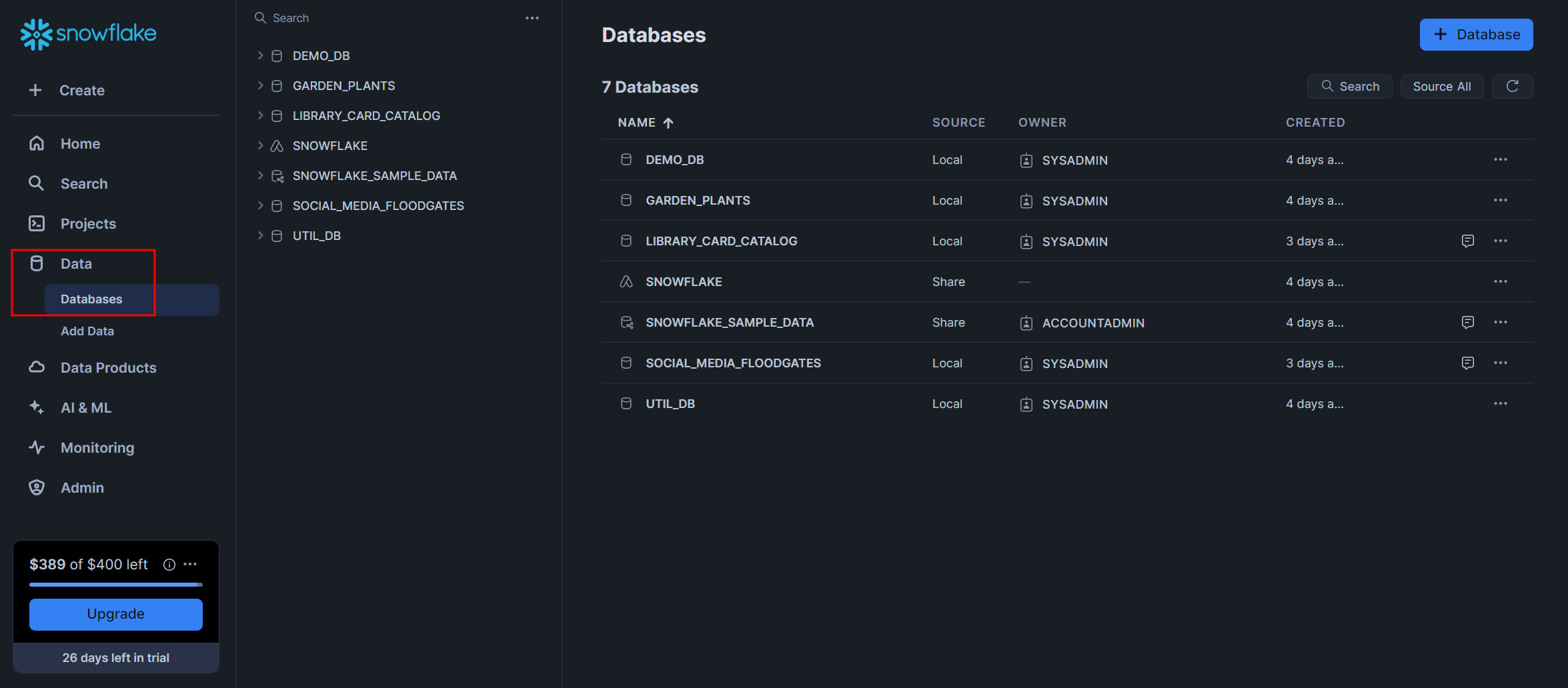Open DEMO_DB row in table
The image size is (1568, 688).
pos(1067,160)
